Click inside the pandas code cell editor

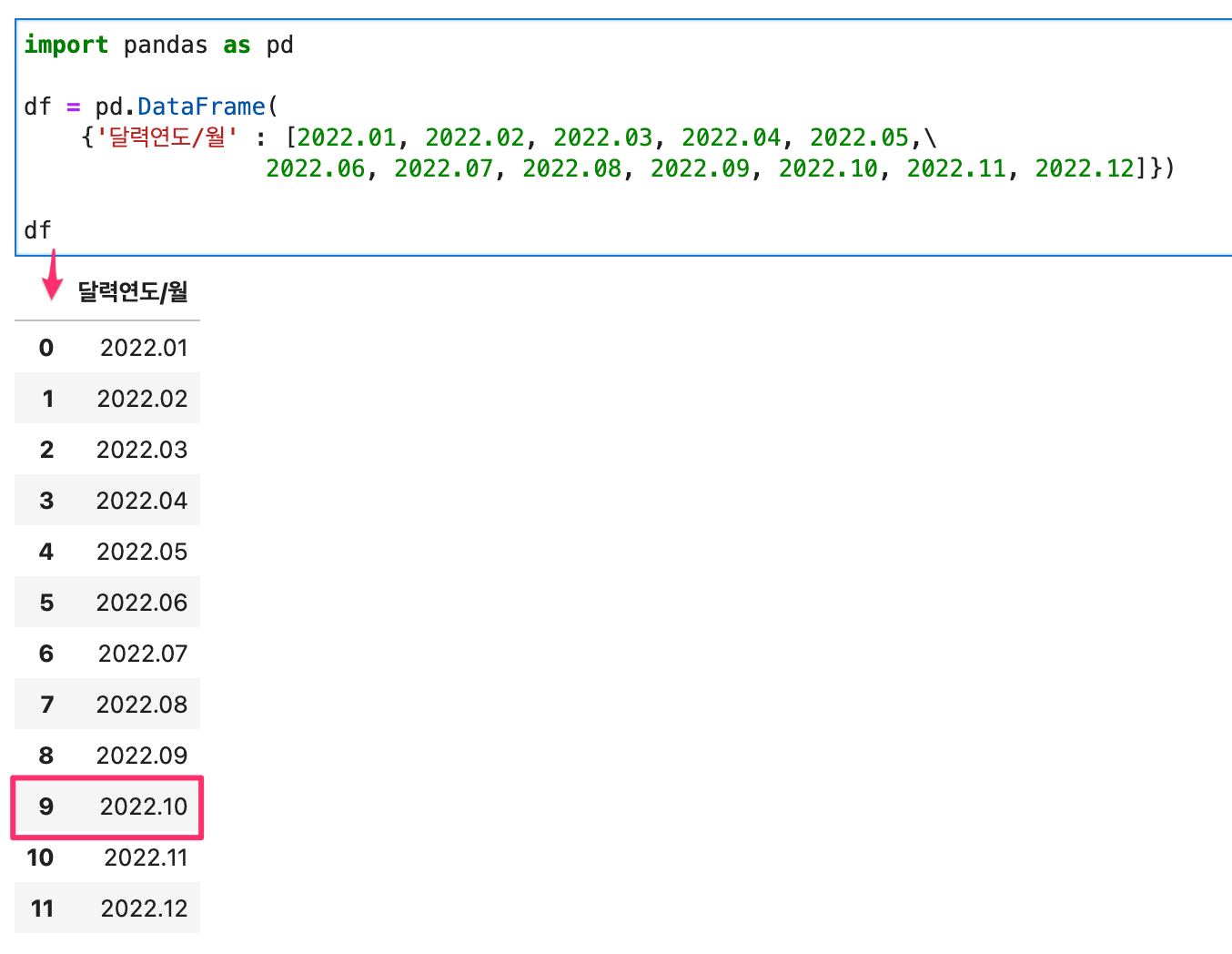tap(624, 137)
